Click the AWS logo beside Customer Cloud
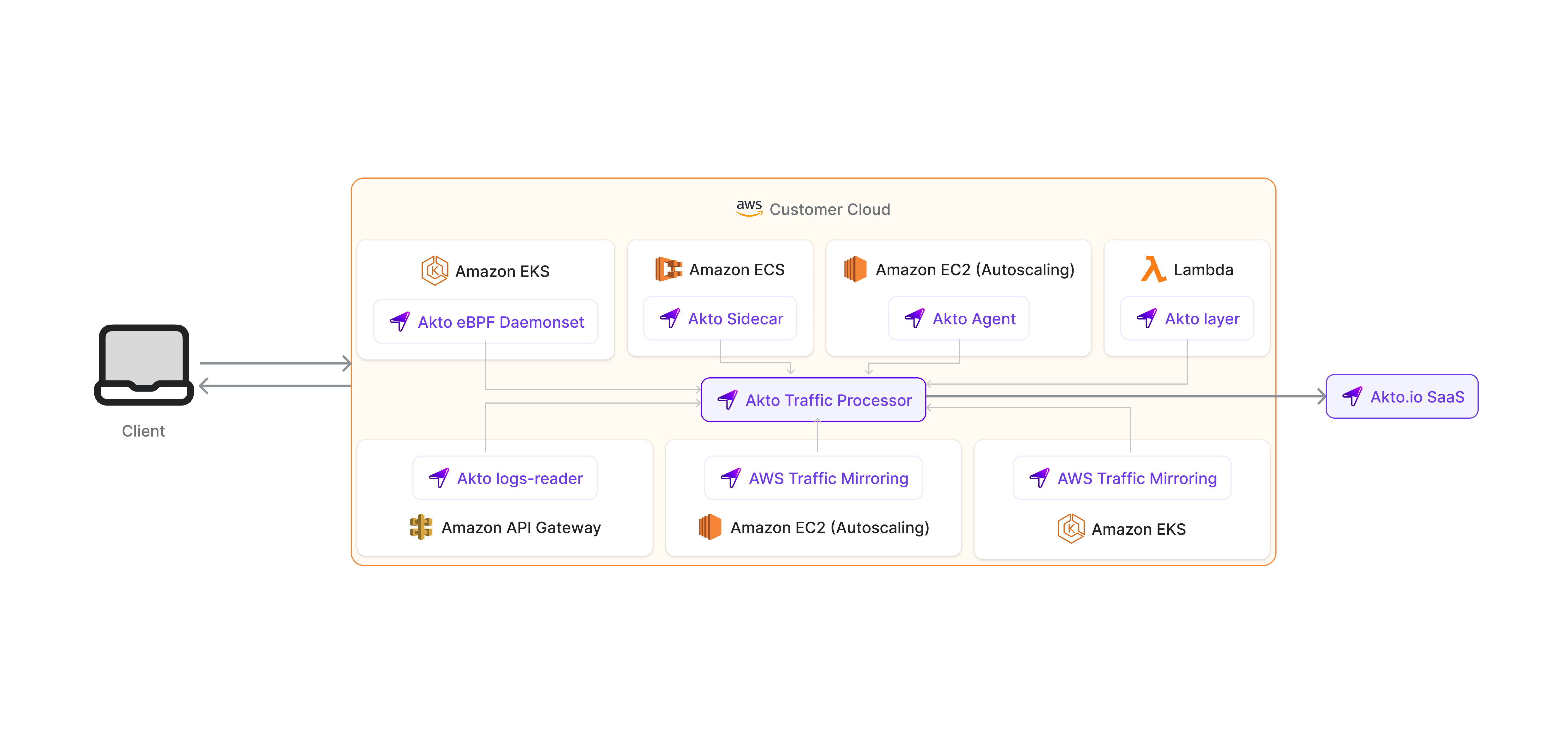 click(x=749, y=208)
